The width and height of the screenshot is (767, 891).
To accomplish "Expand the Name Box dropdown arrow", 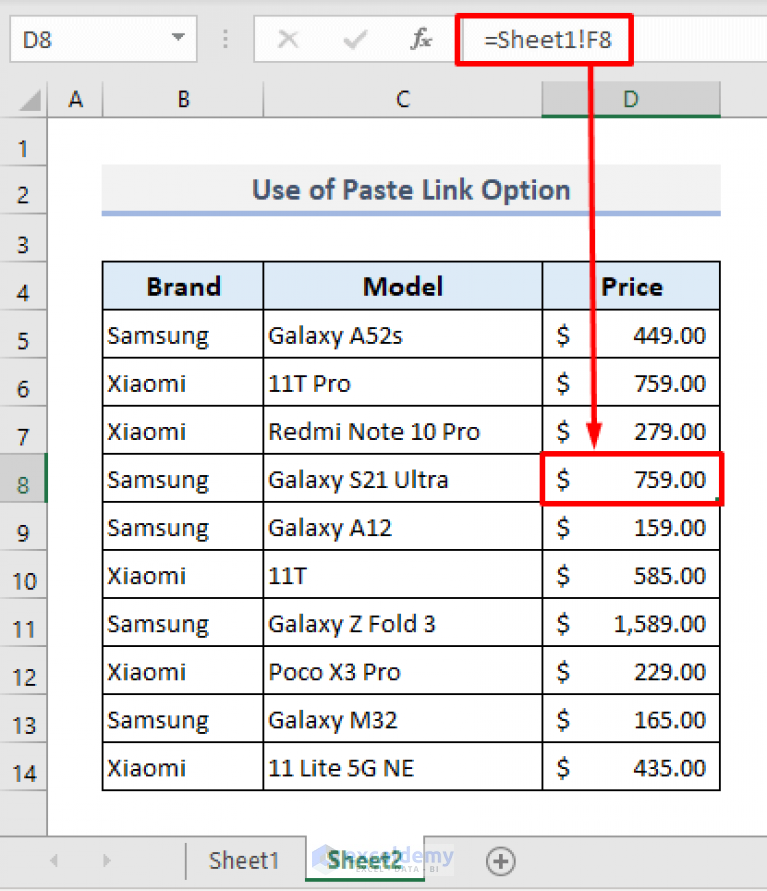I will point(178,40).
